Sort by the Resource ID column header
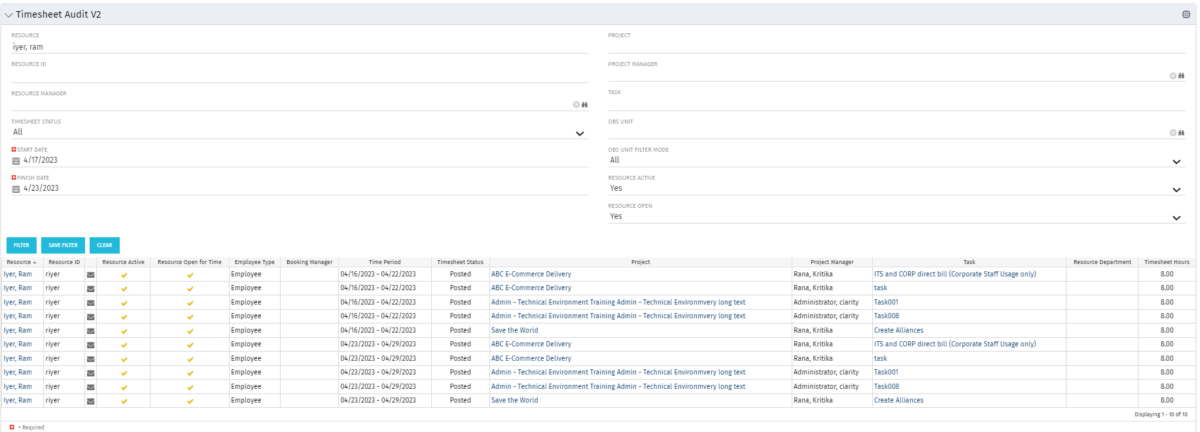1200x432 pixels. coord(63,261)
